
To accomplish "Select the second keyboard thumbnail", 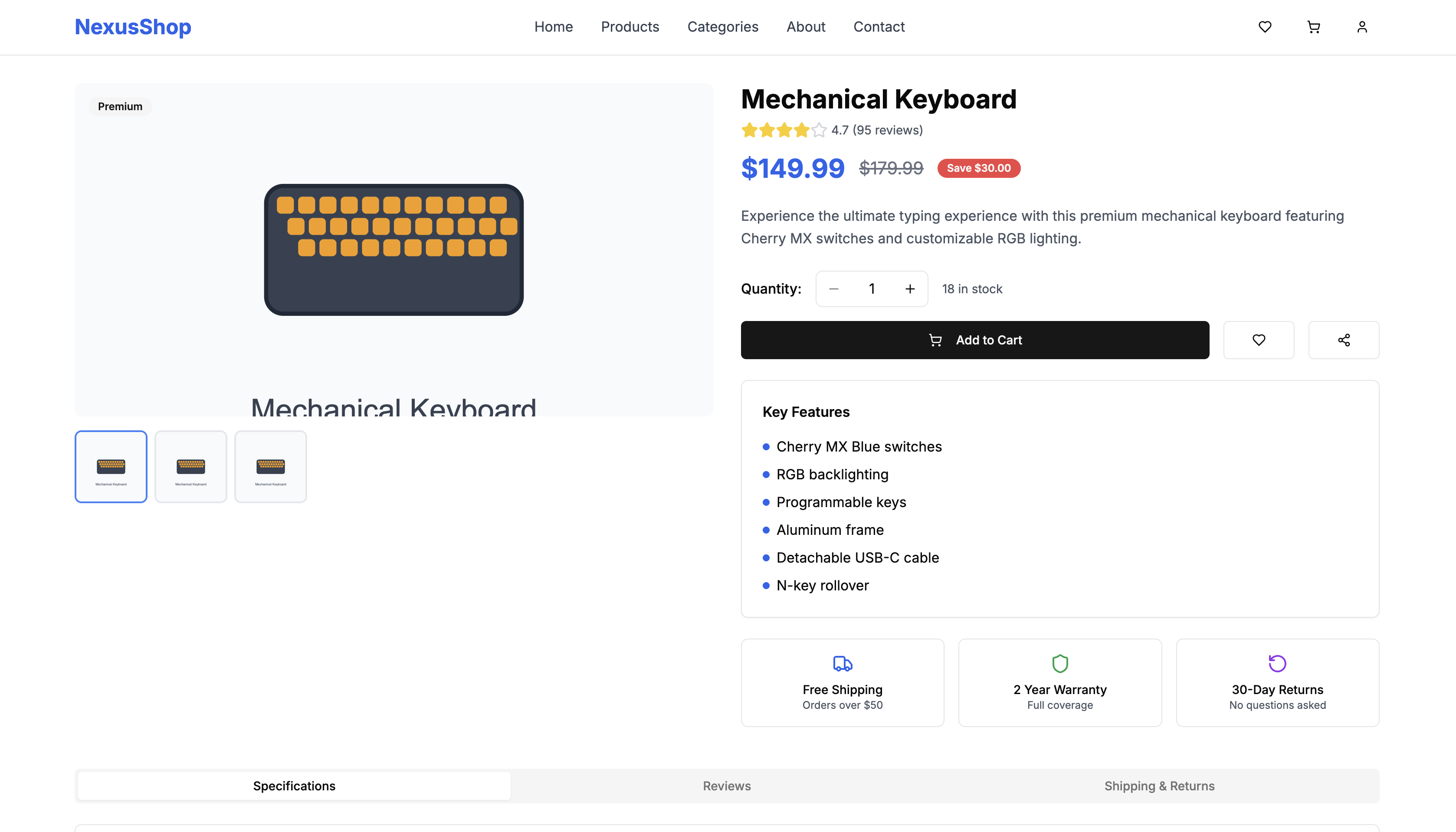I will [191, 467].
